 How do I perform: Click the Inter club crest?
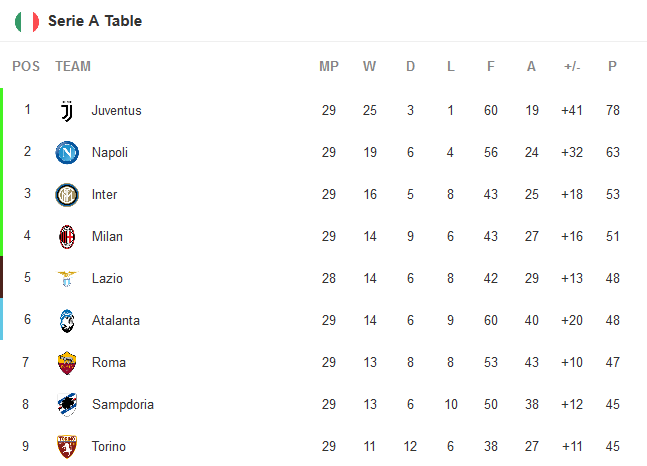(x=67, y=194)
